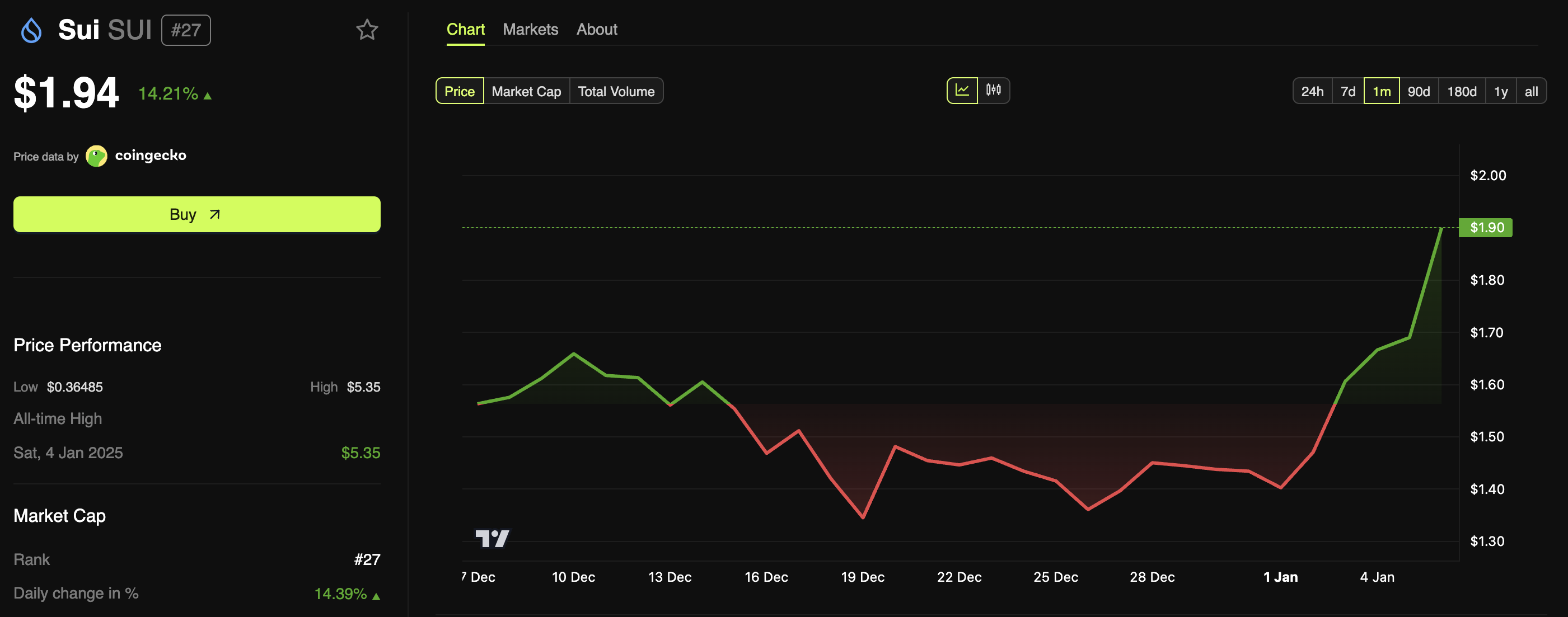Click the green $1.90 price label on chart

[1485, 227]
